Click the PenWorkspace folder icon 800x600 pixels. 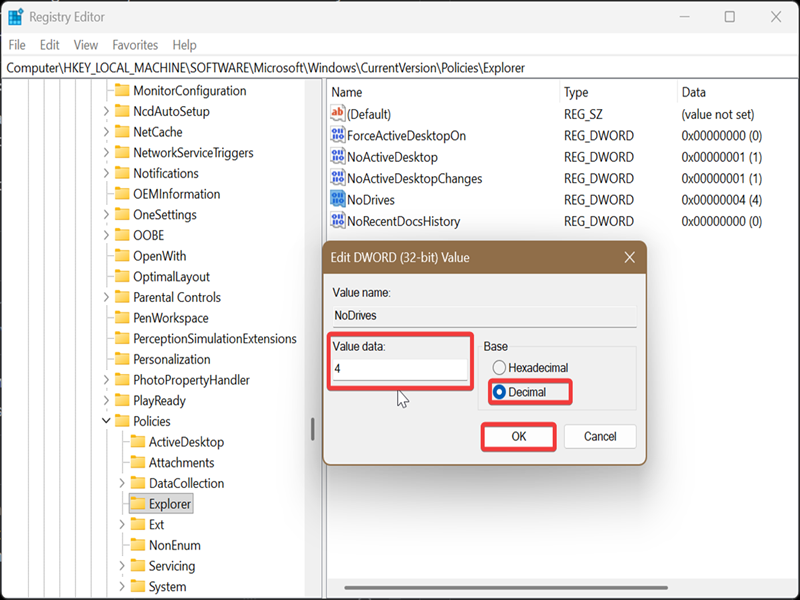tap(122, 317)
